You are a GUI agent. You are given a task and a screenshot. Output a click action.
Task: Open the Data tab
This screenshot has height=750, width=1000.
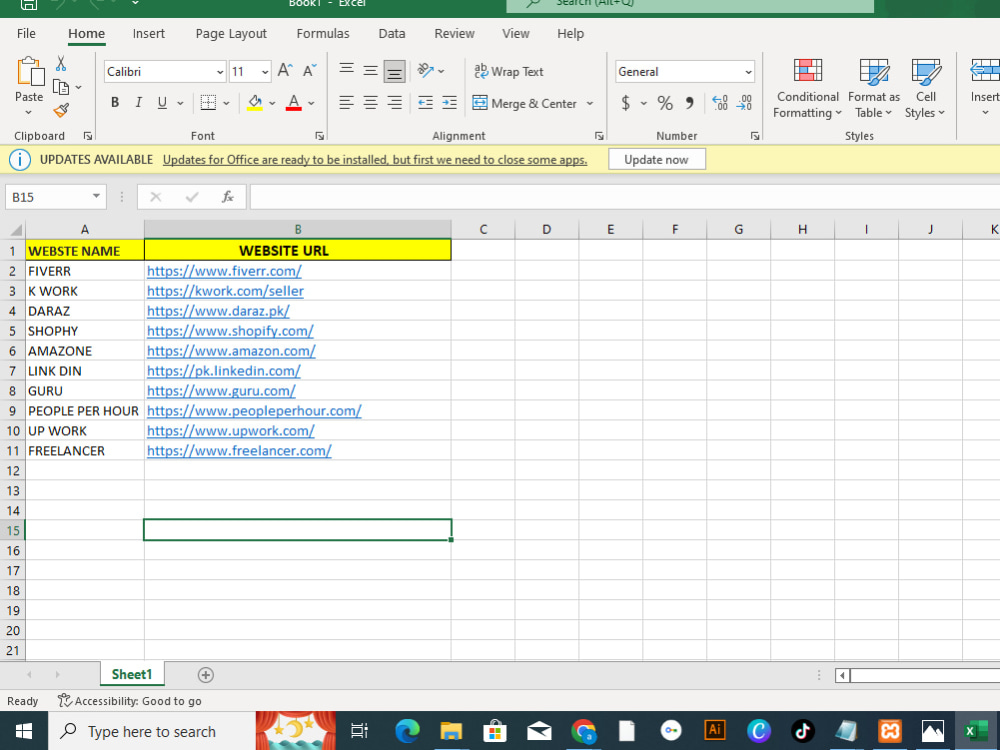(x=392, y=34)
